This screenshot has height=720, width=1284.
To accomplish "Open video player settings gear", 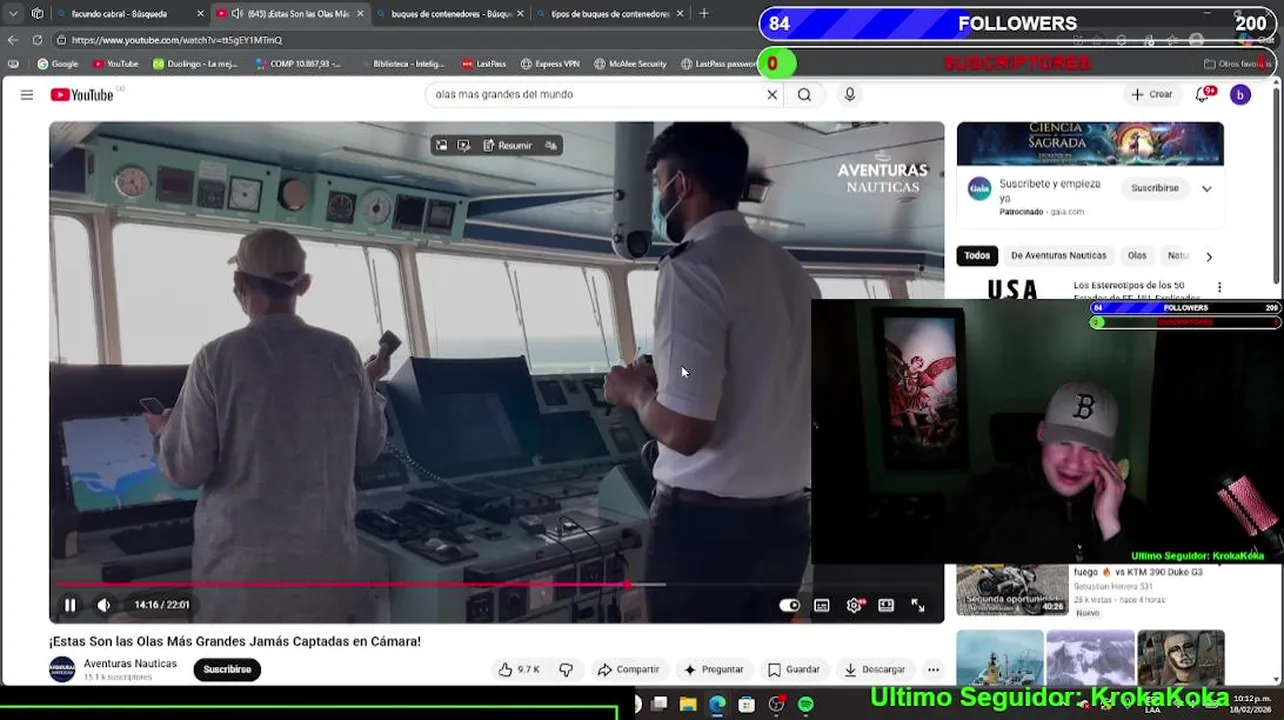I will tap(854, 605).
